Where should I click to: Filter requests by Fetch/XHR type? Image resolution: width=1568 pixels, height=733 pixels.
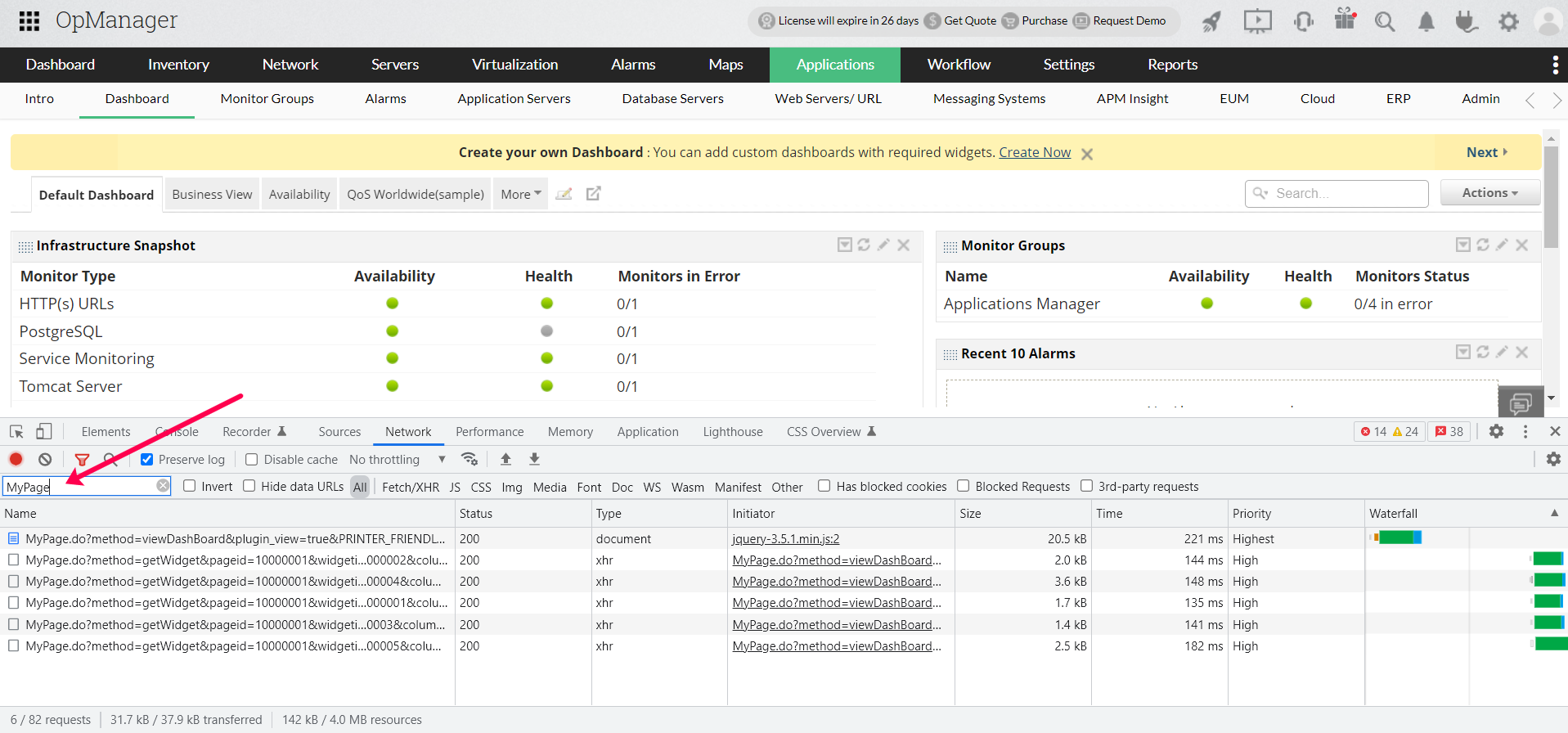coord(411,488)
